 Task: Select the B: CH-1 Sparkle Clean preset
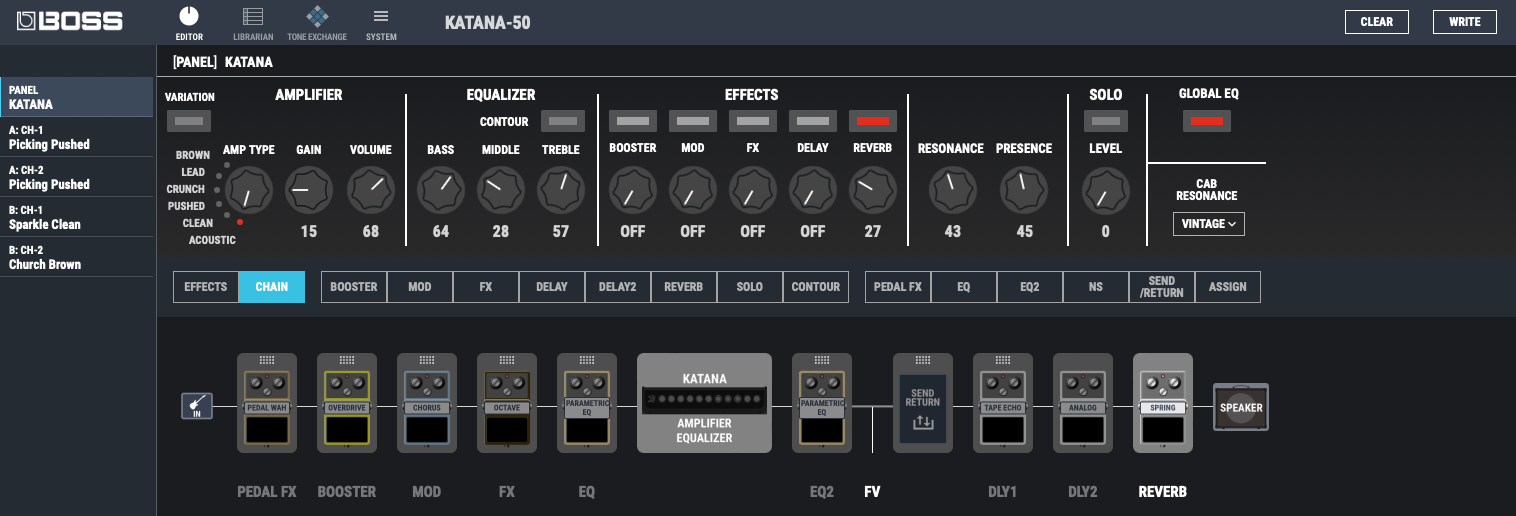coord(77,217)
